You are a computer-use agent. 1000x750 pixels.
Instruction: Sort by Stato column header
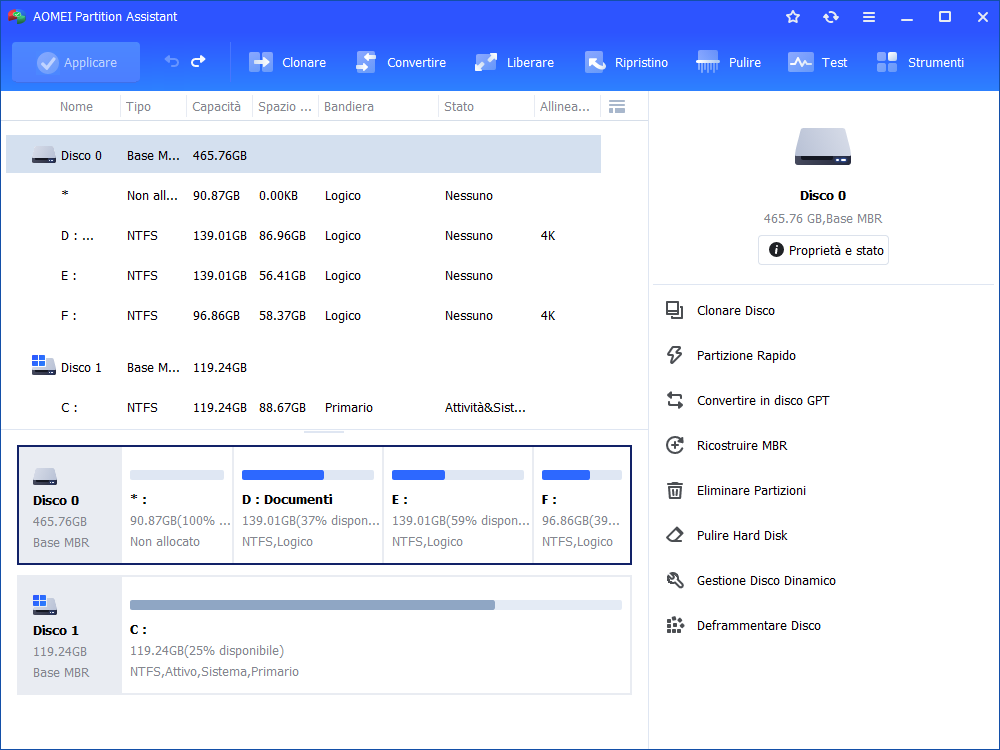(x=459, y=107)
